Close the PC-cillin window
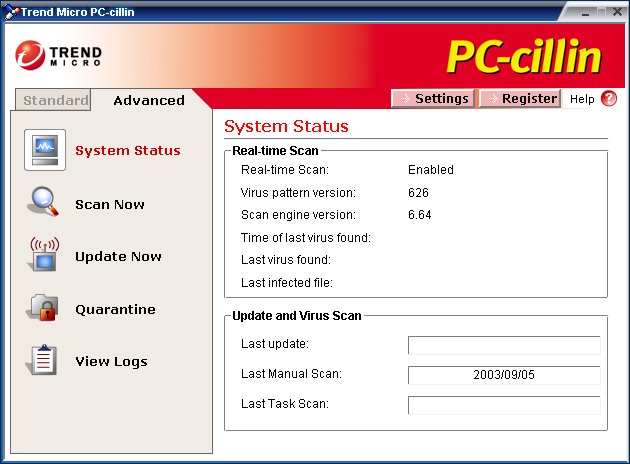The height and width of the screenshot is (464, 630). click(618, 12)
